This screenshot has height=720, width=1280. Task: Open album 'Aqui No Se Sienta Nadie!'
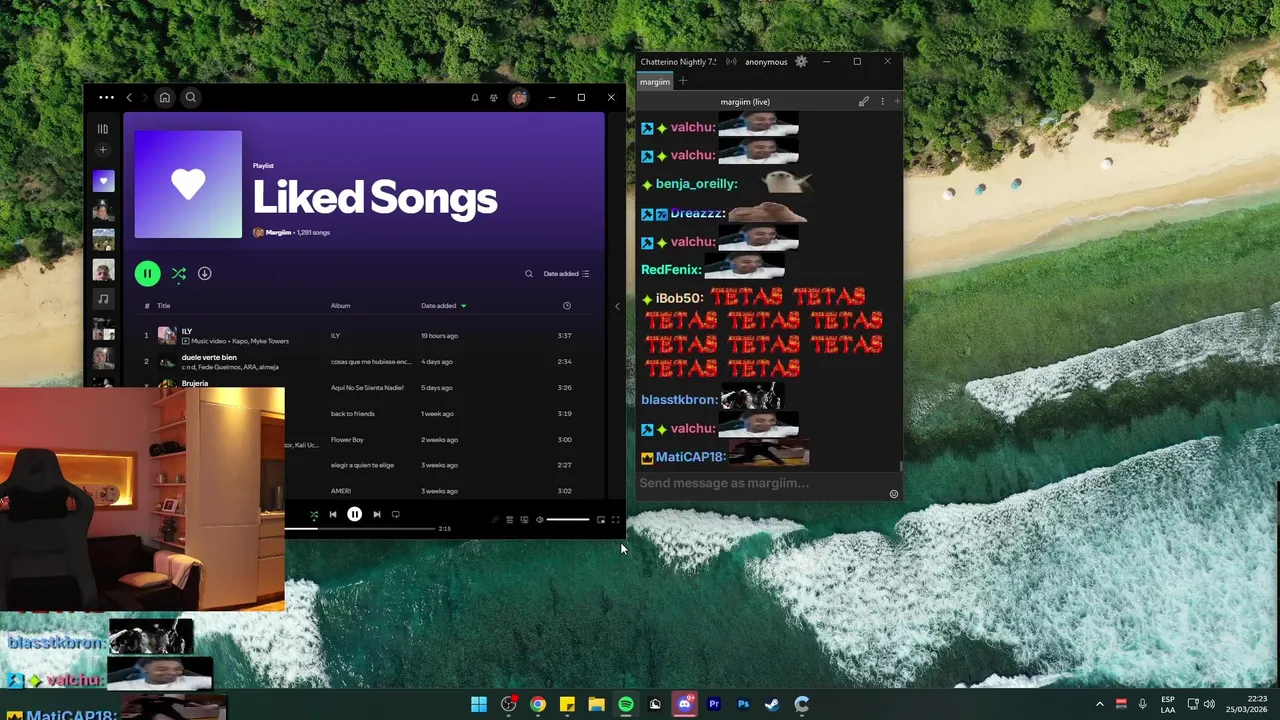pos(367,388)
